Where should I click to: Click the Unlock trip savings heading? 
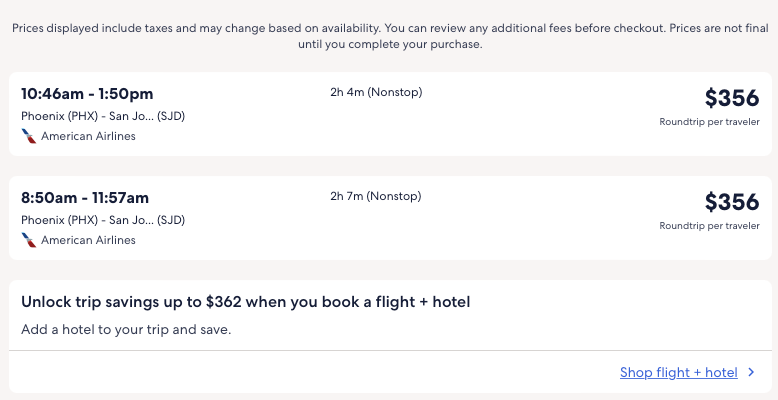245,302
